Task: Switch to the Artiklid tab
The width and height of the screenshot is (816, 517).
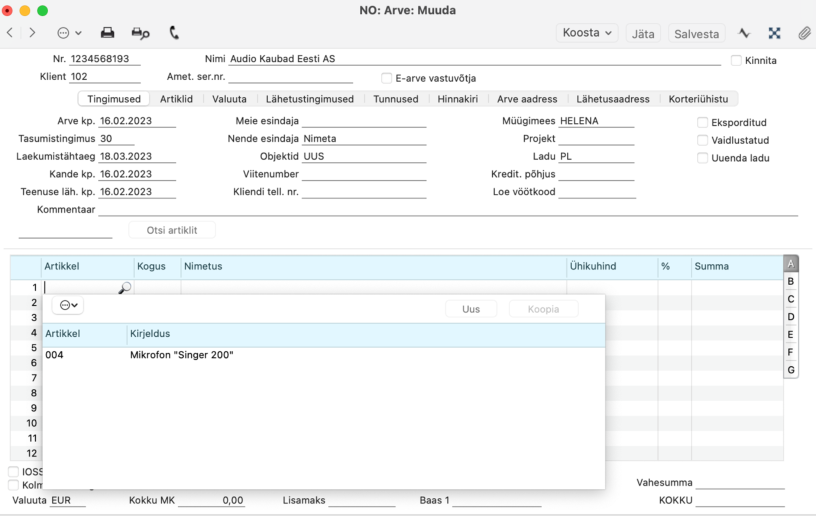Action: click(x=176, y=99)
